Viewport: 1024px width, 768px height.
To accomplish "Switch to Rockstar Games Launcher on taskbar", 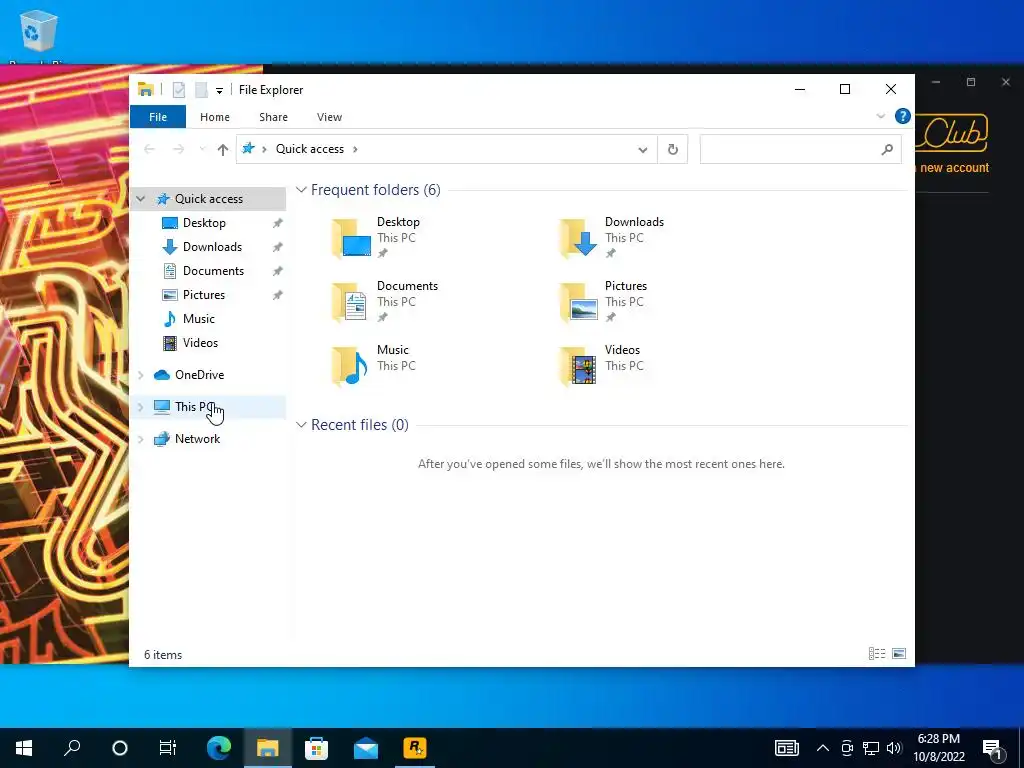I will (x=415, y=748).
